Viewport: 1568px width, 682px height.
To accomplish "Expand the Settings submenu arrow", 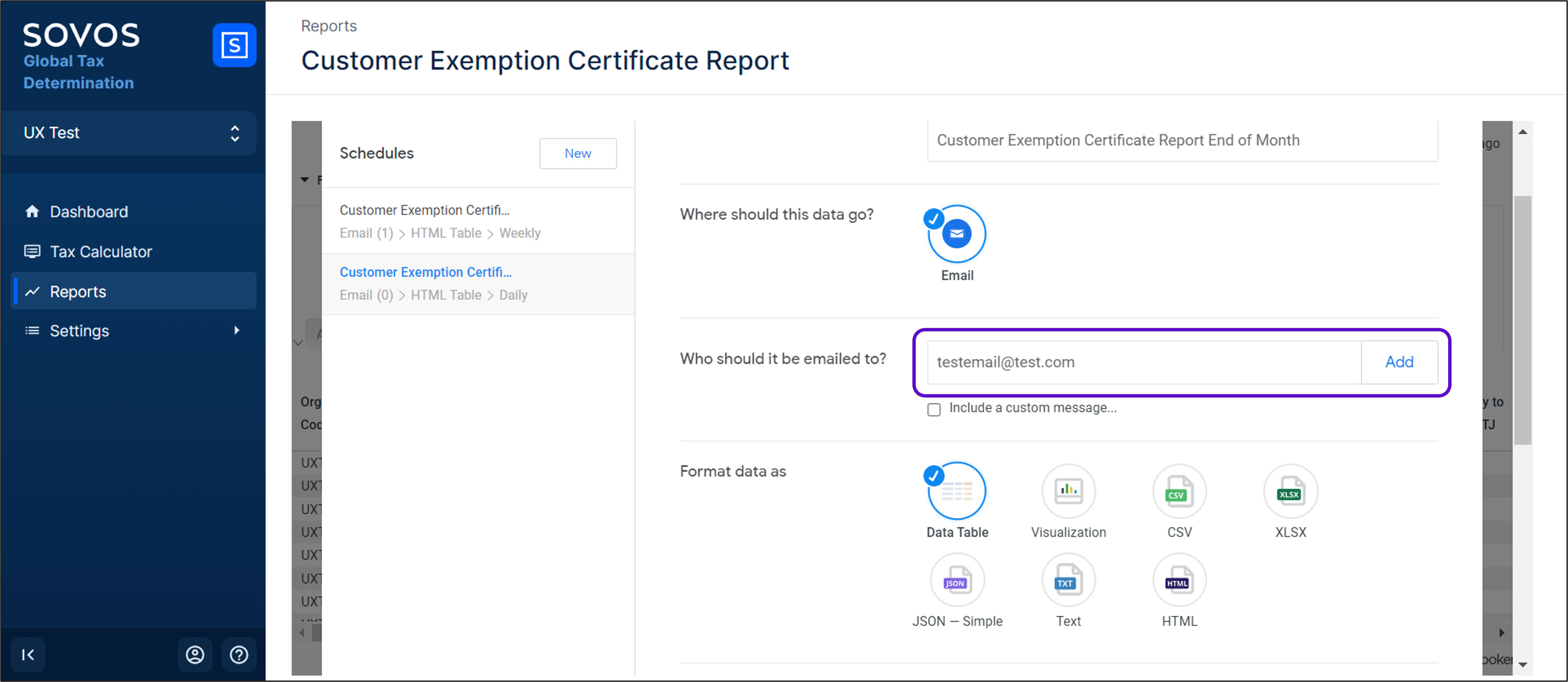I will 237,330.
